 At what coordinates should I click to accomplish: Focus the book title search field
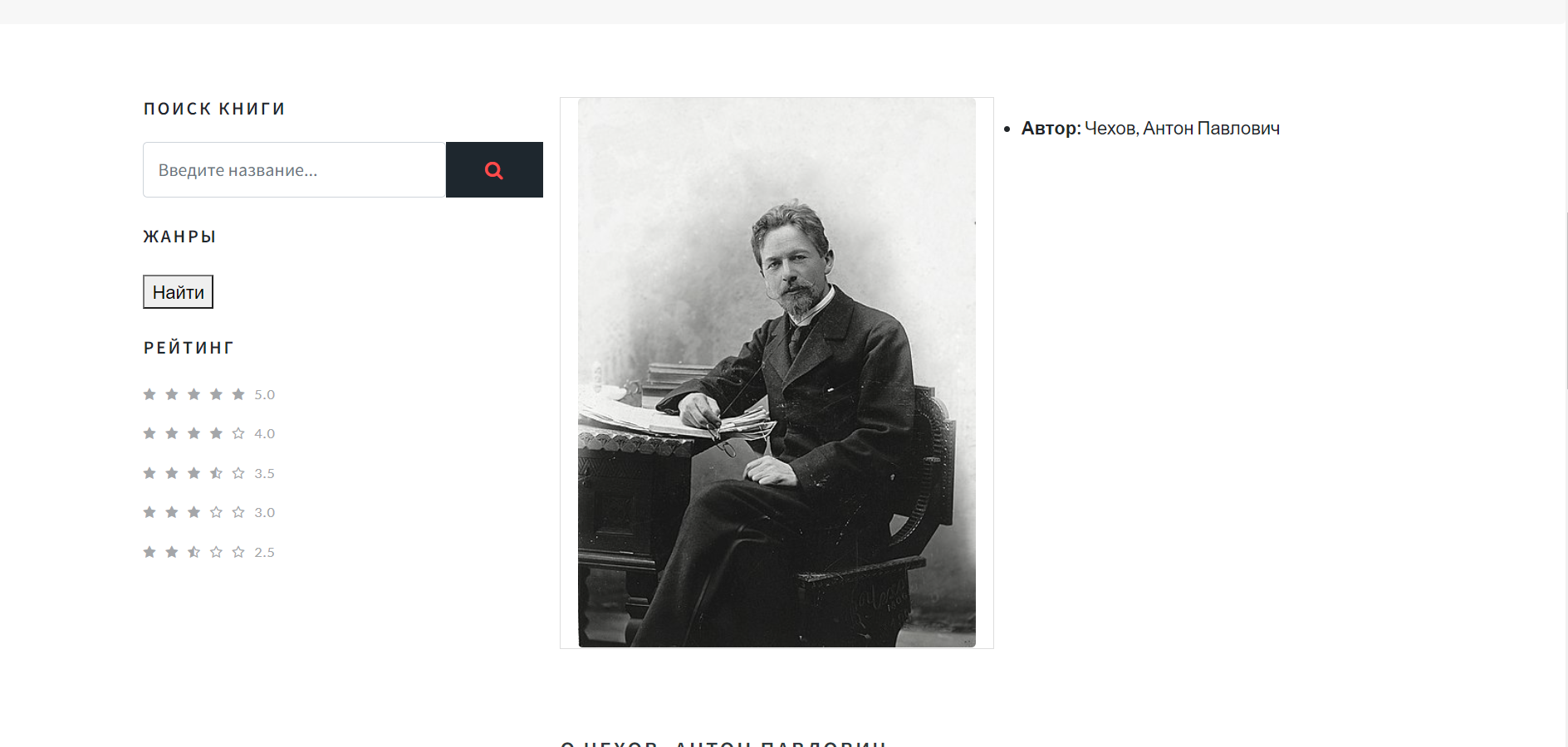[x=294, y=170]
